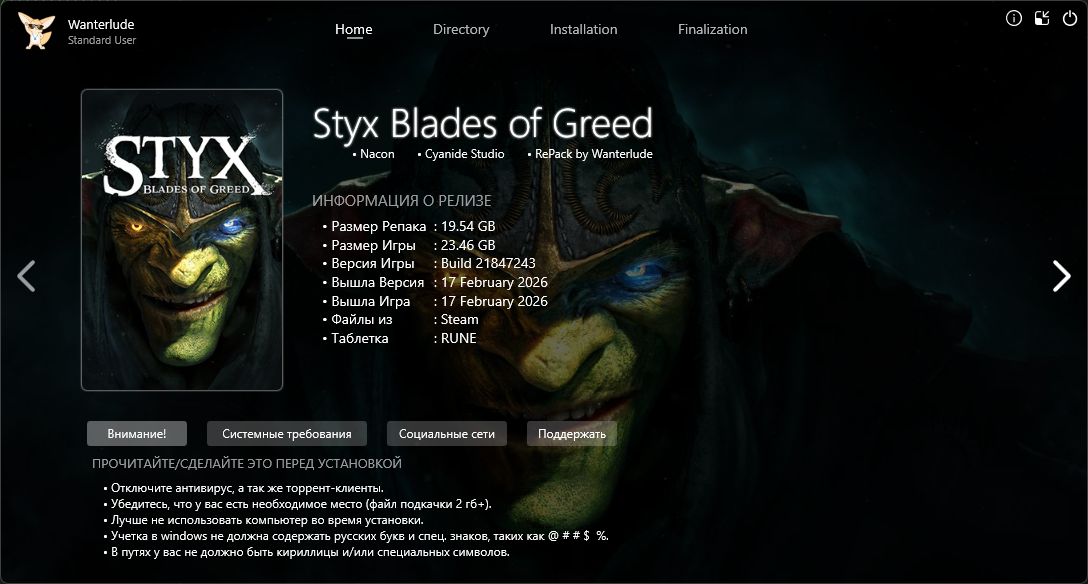1088x584 pixels.
Task: Click the fox avatar logo
Action: tap(35, 31)
